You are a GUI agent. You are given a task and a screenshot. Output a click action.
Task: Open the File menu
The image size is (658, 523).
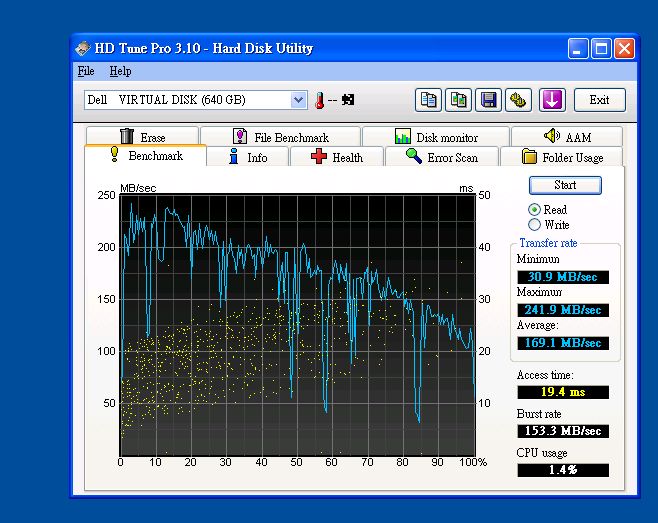coord(86,72)
